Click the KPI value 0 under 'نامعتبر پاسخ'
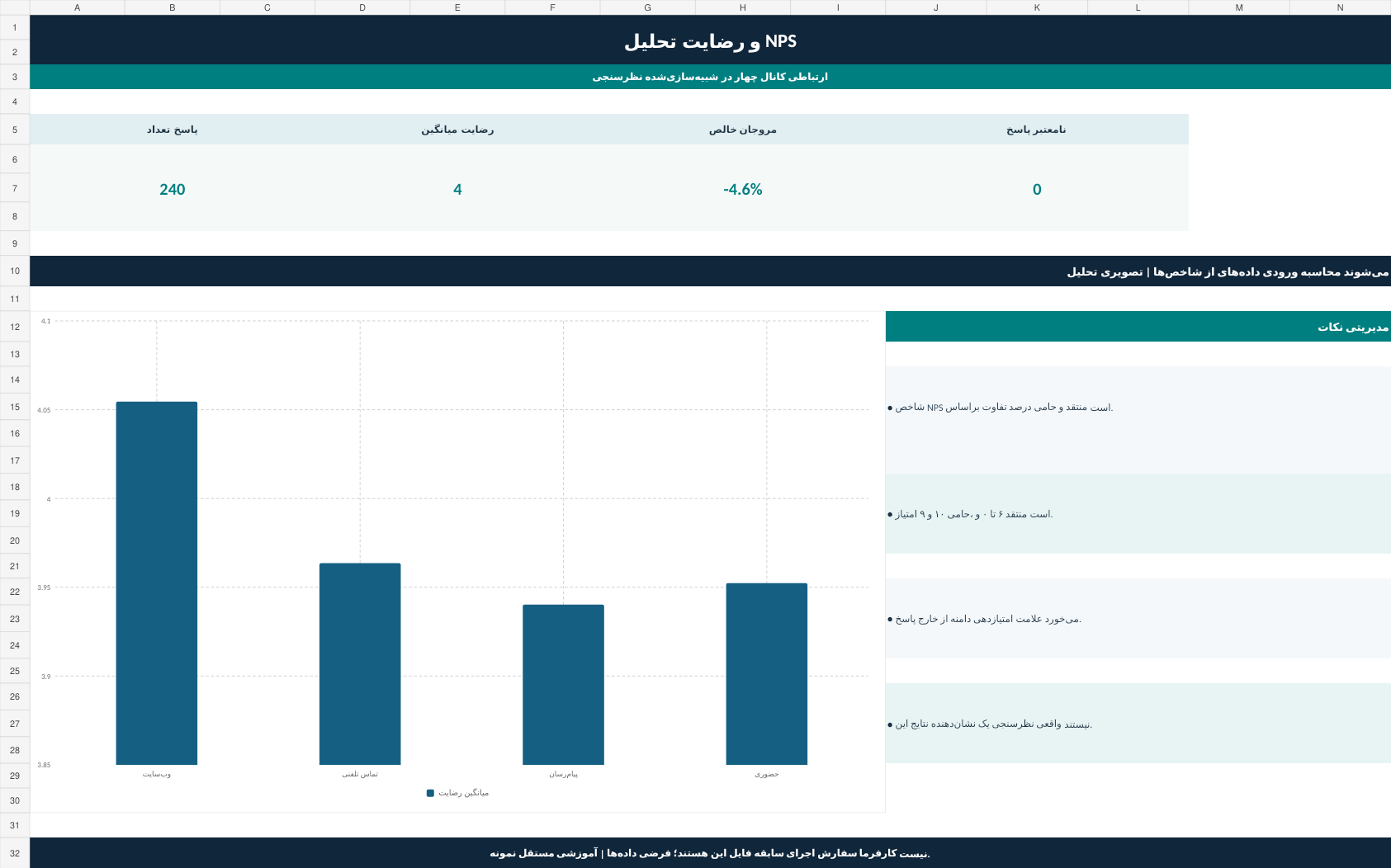 [1037, 189]
